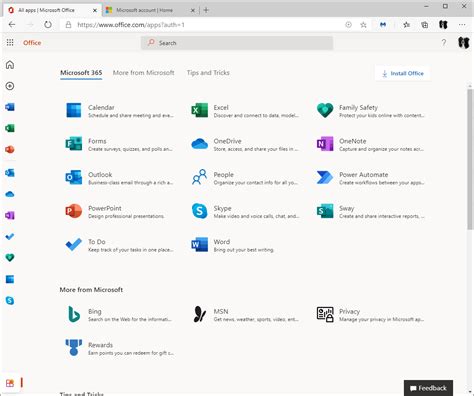
Task: Open the Skype app tile
Action: point(245,212)
